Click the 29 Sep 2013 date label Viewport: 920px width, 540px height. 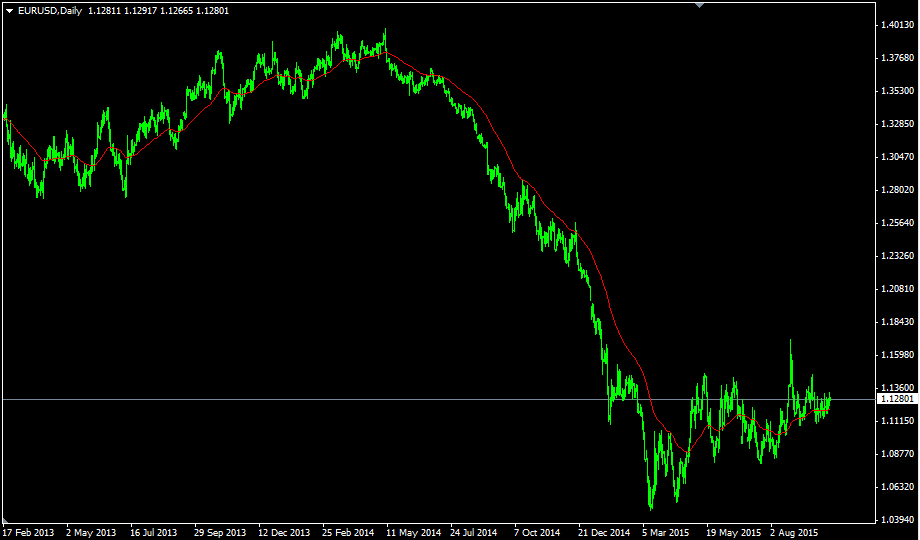(x=220, y=533)
